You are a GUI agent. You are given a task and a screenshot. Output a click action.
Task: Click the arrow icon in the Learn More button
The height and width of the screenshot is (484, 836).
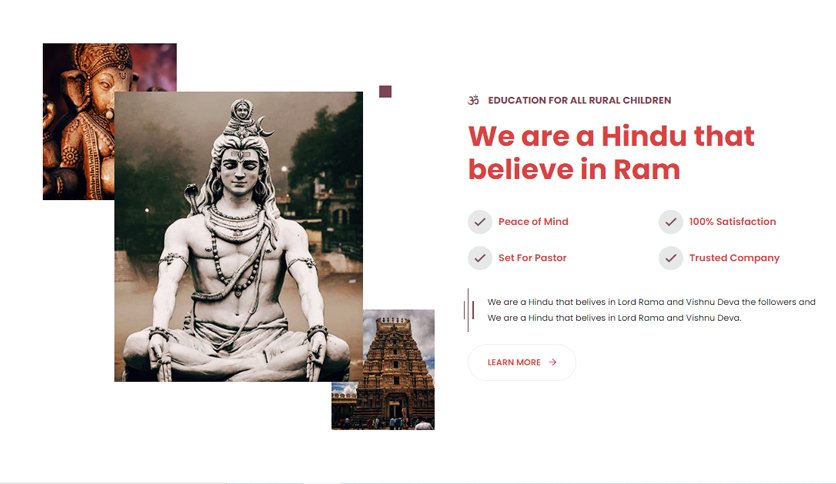(553, 362)
